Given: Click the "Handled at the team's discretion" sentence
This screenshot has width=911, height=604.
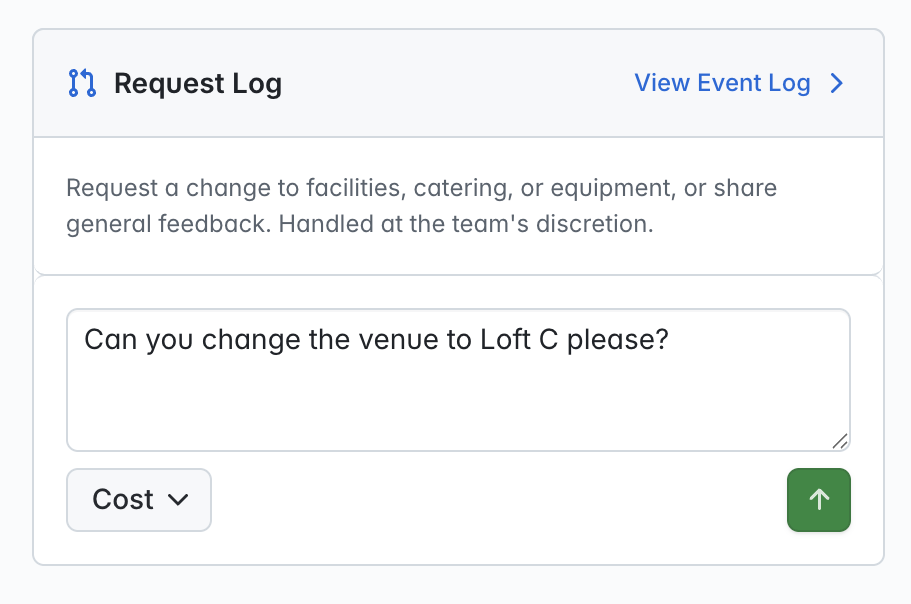Looking at the screenshot, I should click(x=466, y=224).
